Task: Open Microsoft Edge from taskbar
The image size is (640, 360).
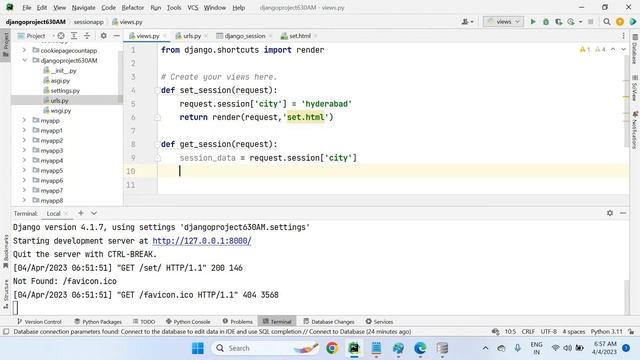Action: [420, 348]
